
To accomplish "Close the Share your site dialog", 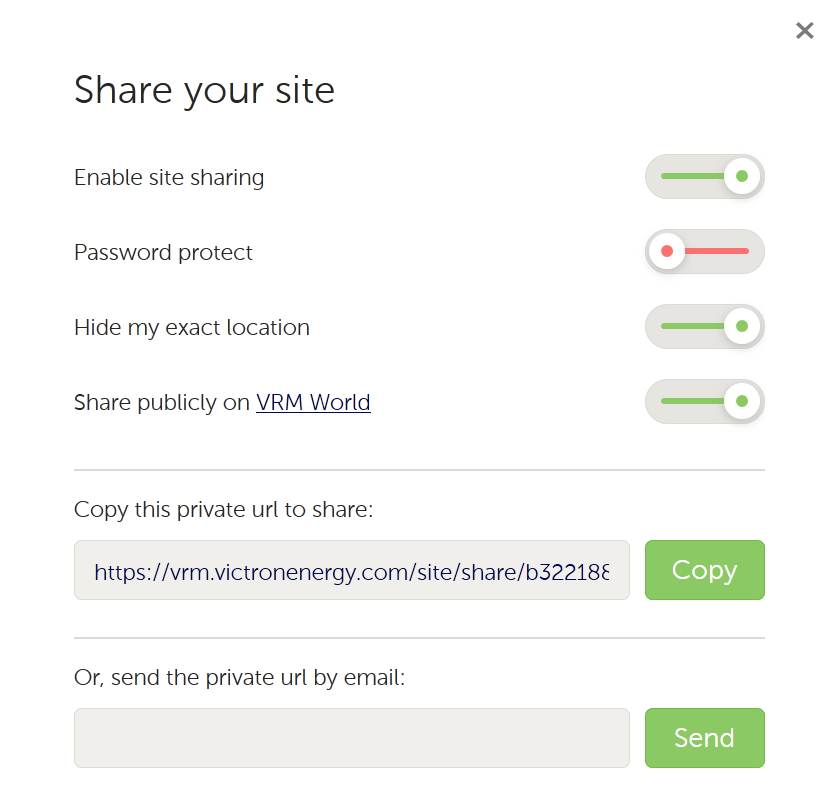I will tap(804, 31).
